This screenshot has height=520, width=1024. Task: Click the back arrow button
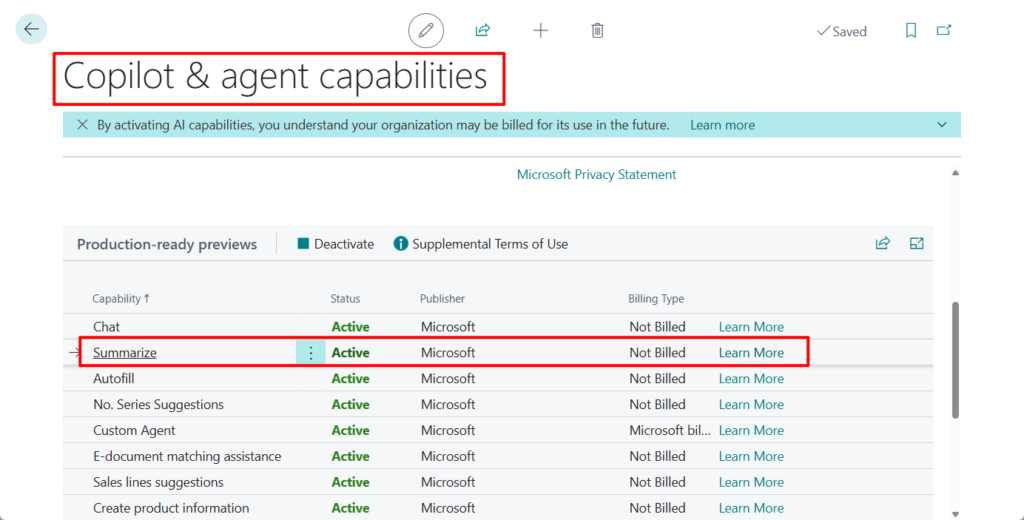pyautogui.click(x=31, y=29)
